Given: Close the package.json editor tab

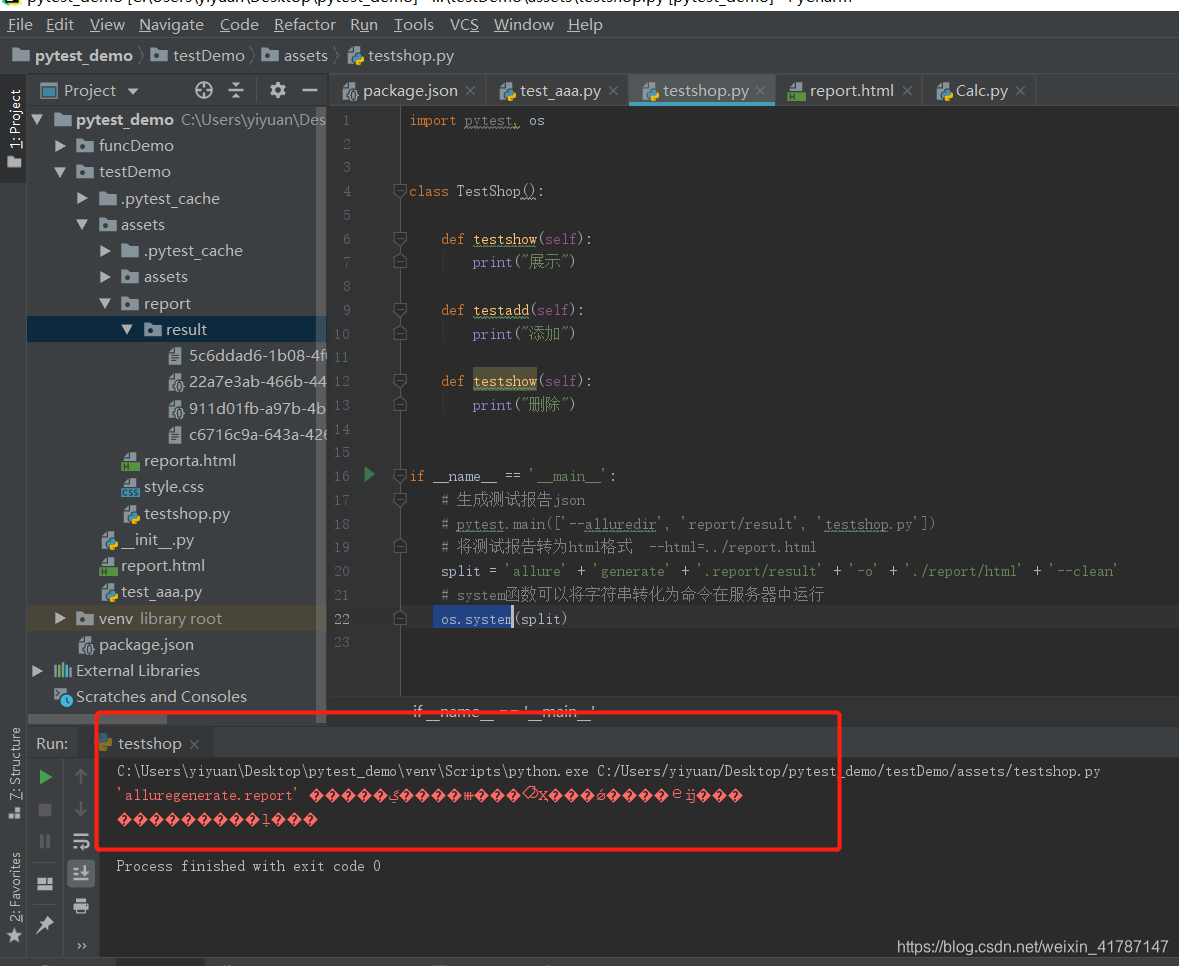Looking at the screenshot, I should click(471, 91).
